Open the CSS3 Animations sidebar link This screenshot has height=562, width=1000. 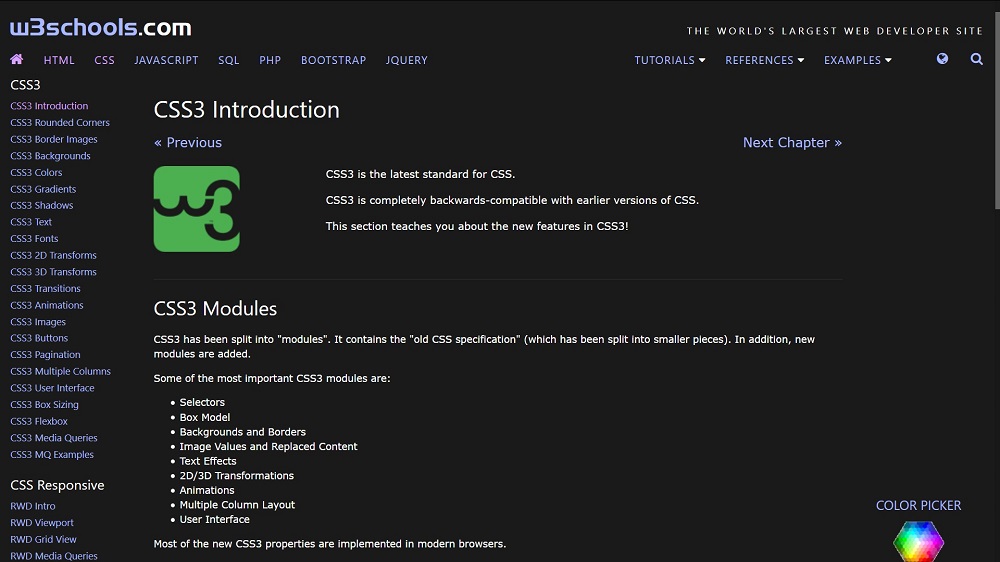click(47, 305)
